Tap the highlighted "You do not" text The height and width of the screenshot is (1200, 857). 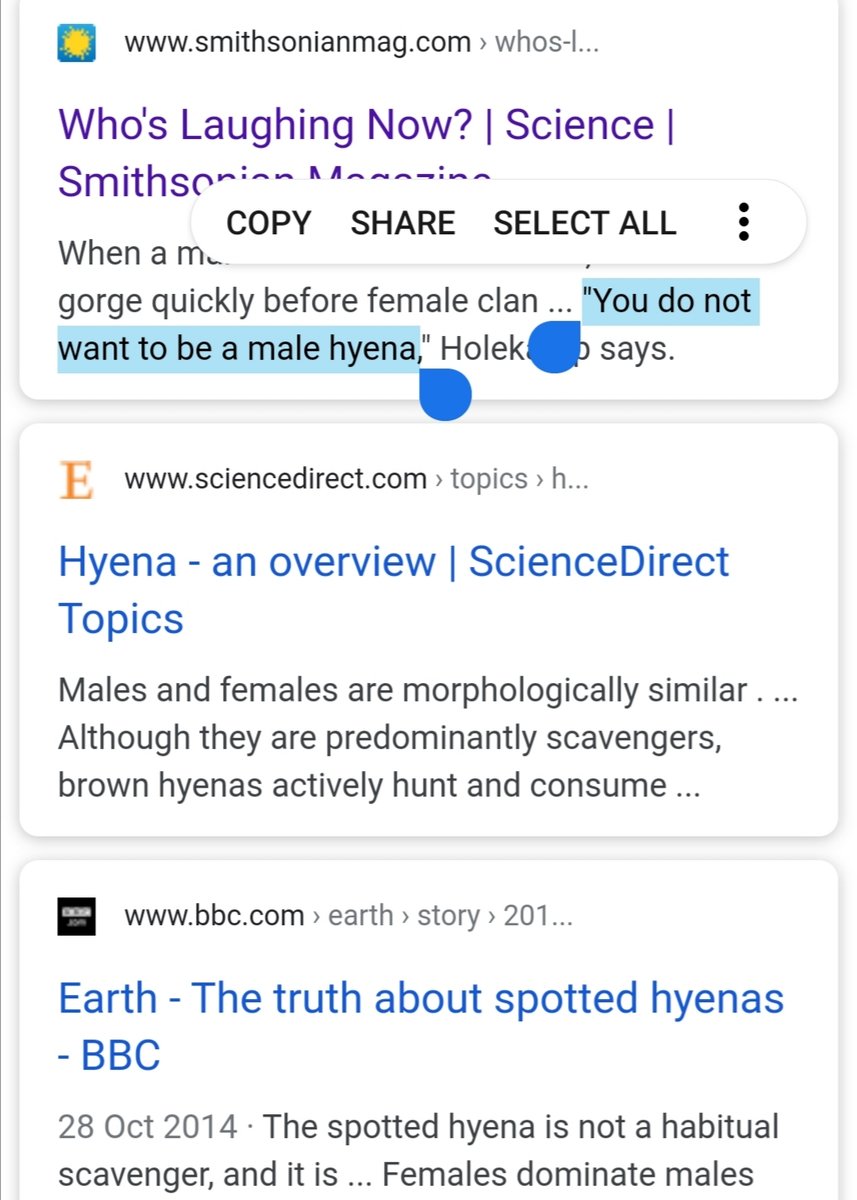coord(670,301)
